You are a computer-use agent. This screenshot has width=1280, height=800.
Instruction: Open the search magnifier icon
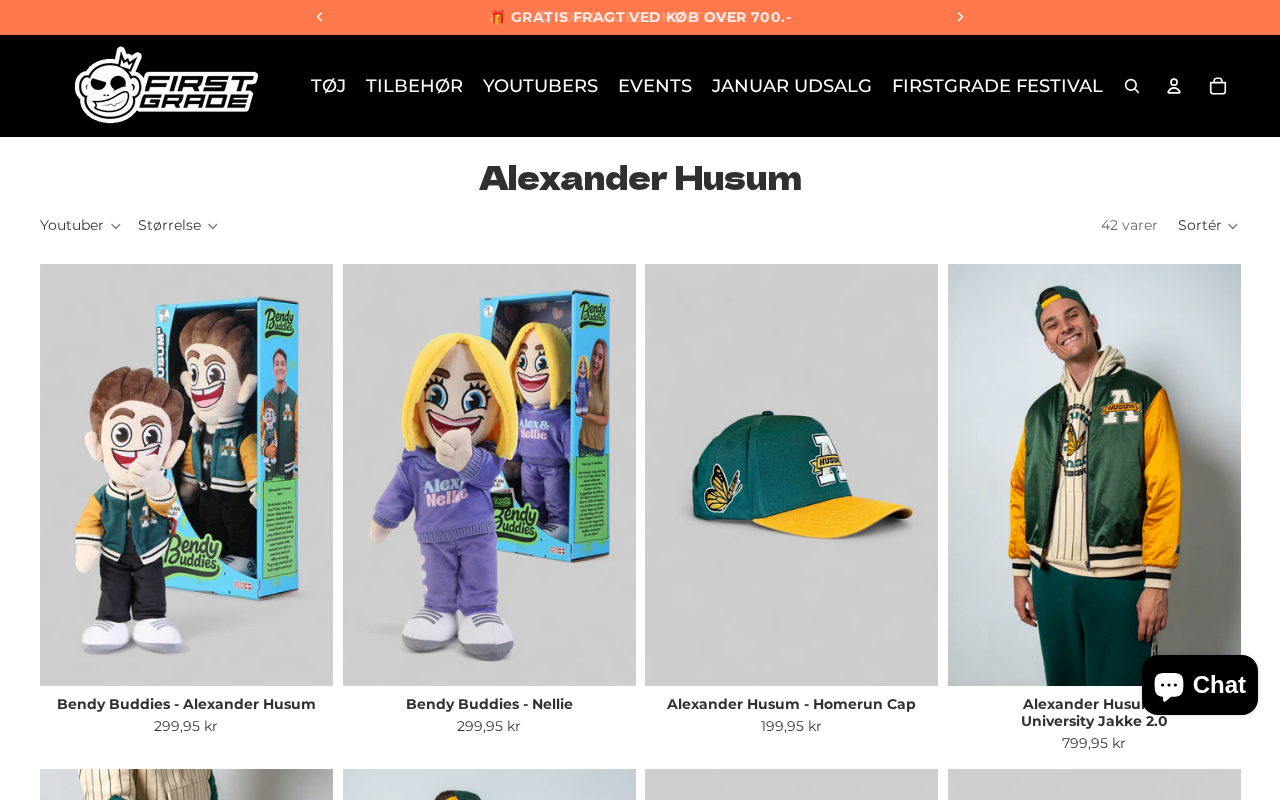click(1132, 86)
